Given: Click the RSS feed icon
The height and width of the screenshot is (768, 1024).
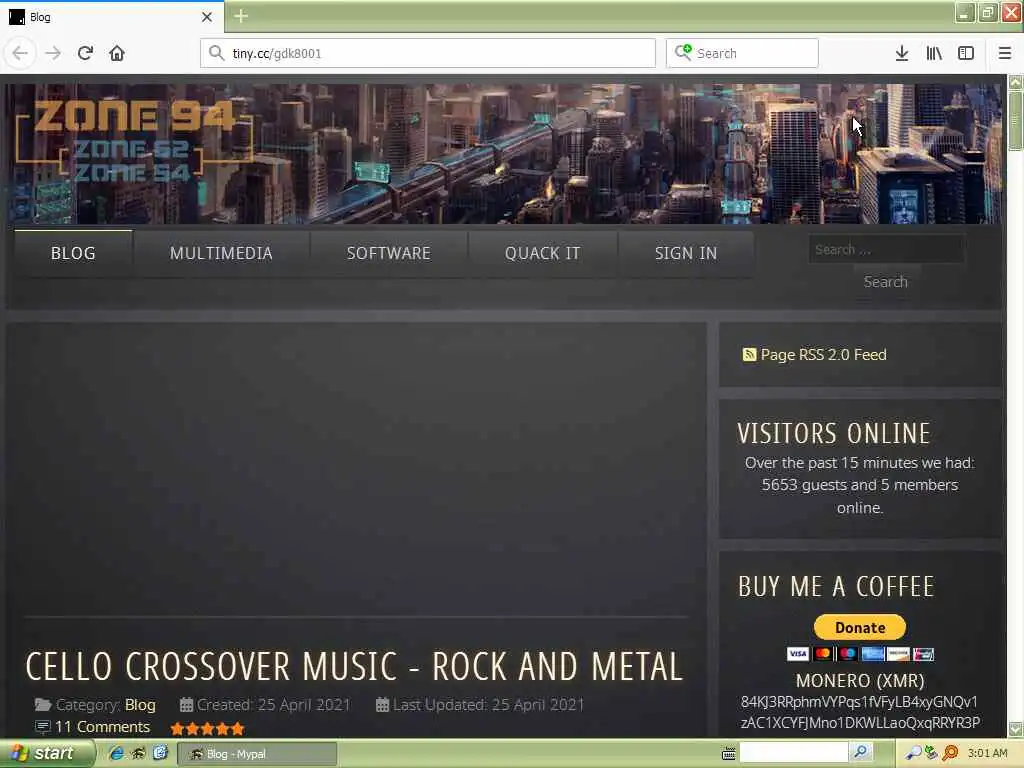Looking at the screenshot, I should pos(749,355).
